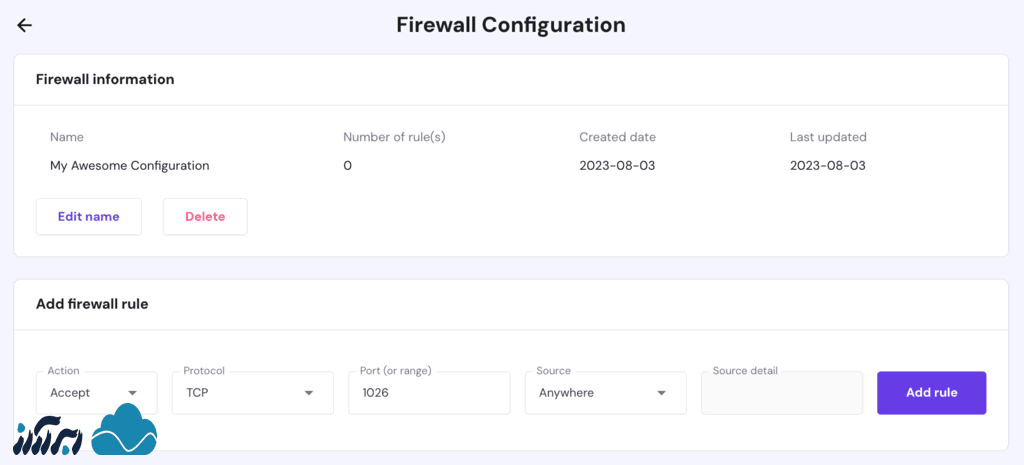This screenshot has height=465, width=1024.
Task: Click the Last updated date value
Action: [x=827, y=165]
